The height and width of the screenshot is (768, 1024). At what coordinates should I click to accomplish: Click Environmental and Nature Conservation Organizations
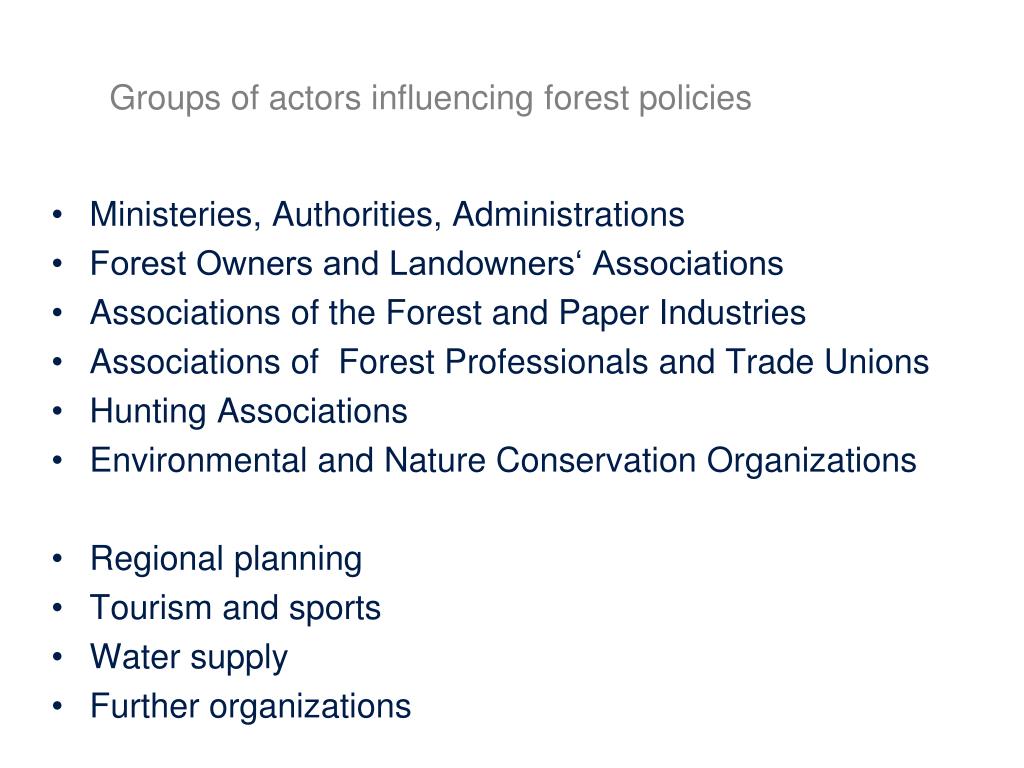click(504, 460)
